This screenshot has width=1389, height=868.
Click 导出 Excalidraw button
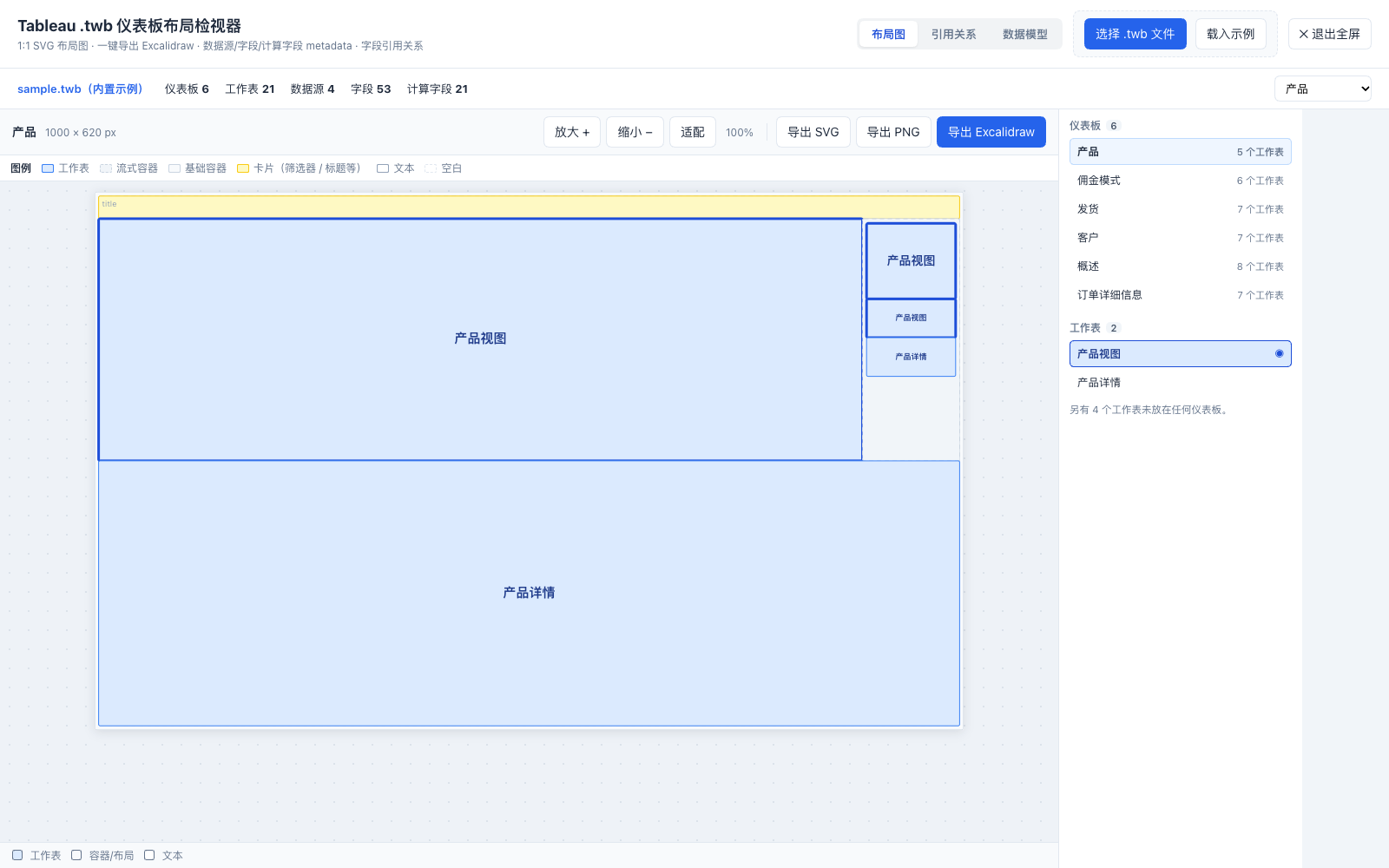click(991, 132)
